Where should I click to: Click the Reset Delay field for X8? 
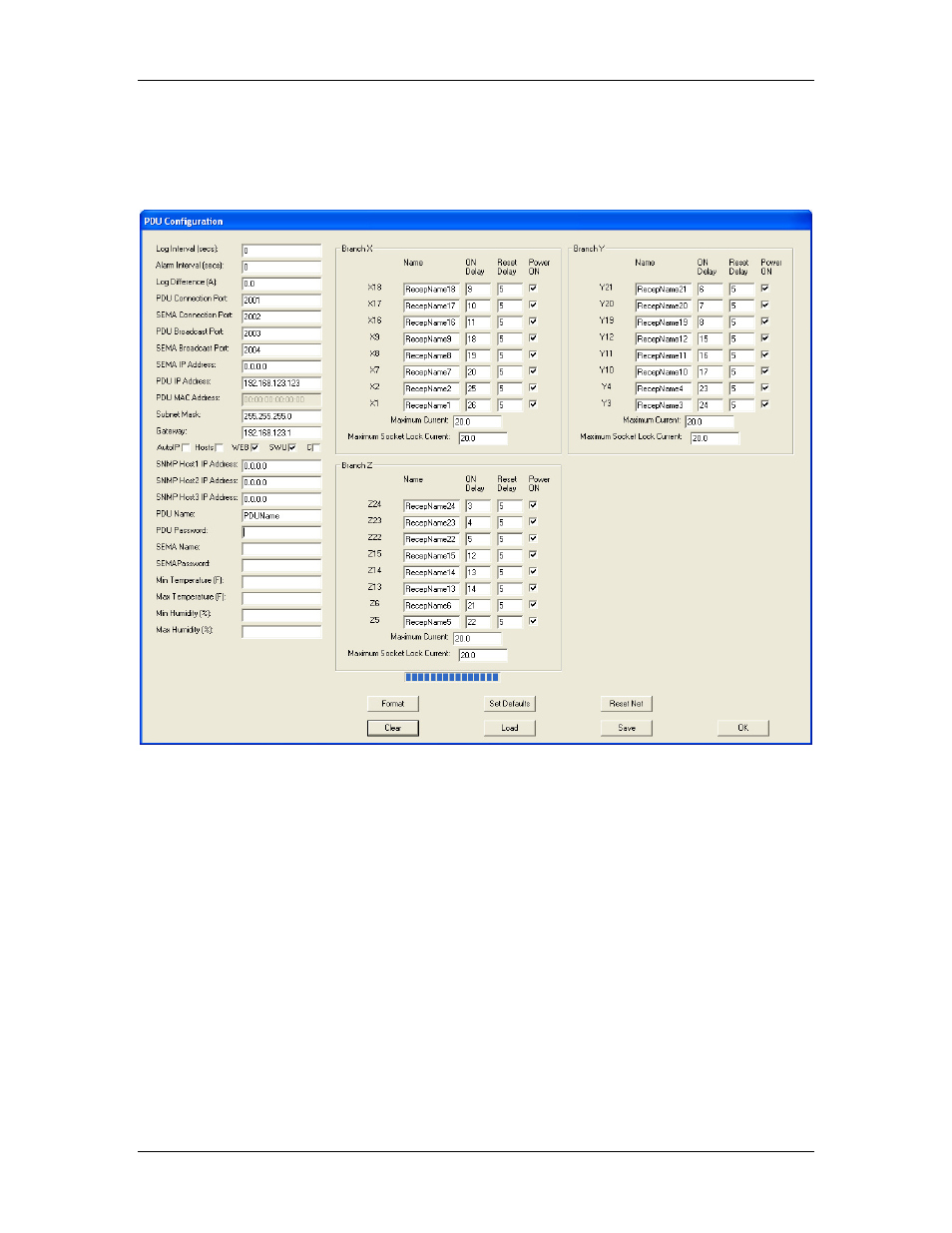click(x=510, y=355)
